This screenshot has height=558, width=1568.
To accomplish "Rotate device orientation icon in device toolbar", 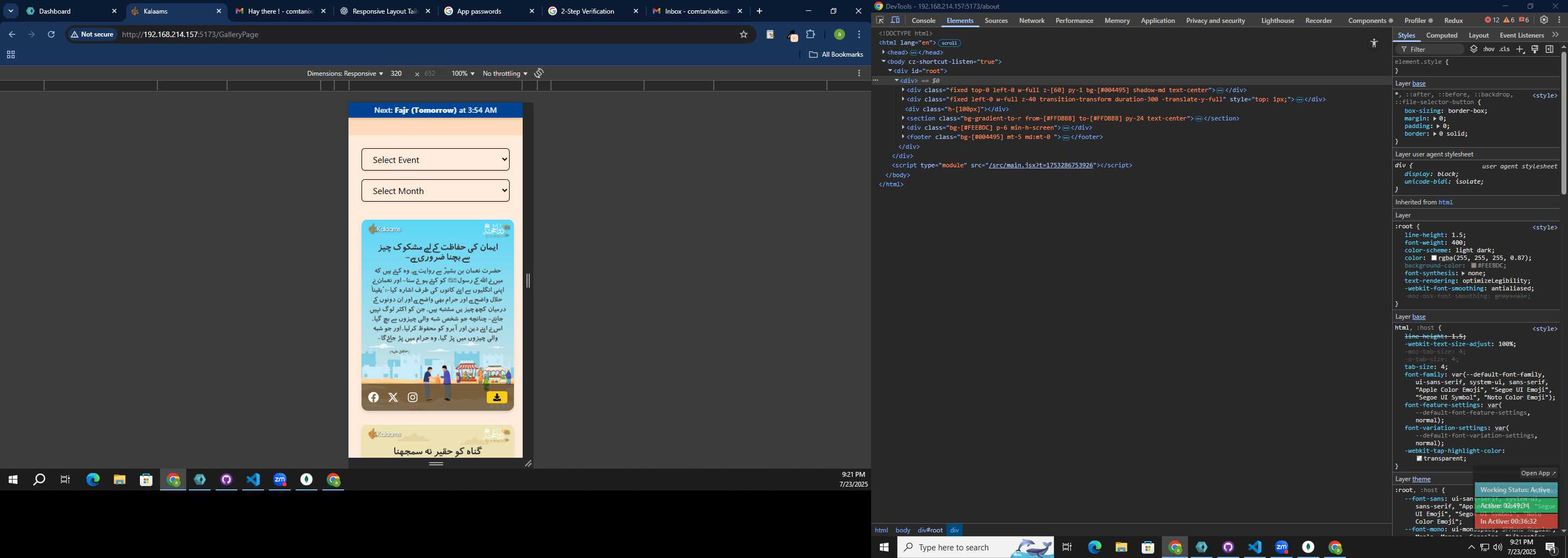I will (538, 73).
